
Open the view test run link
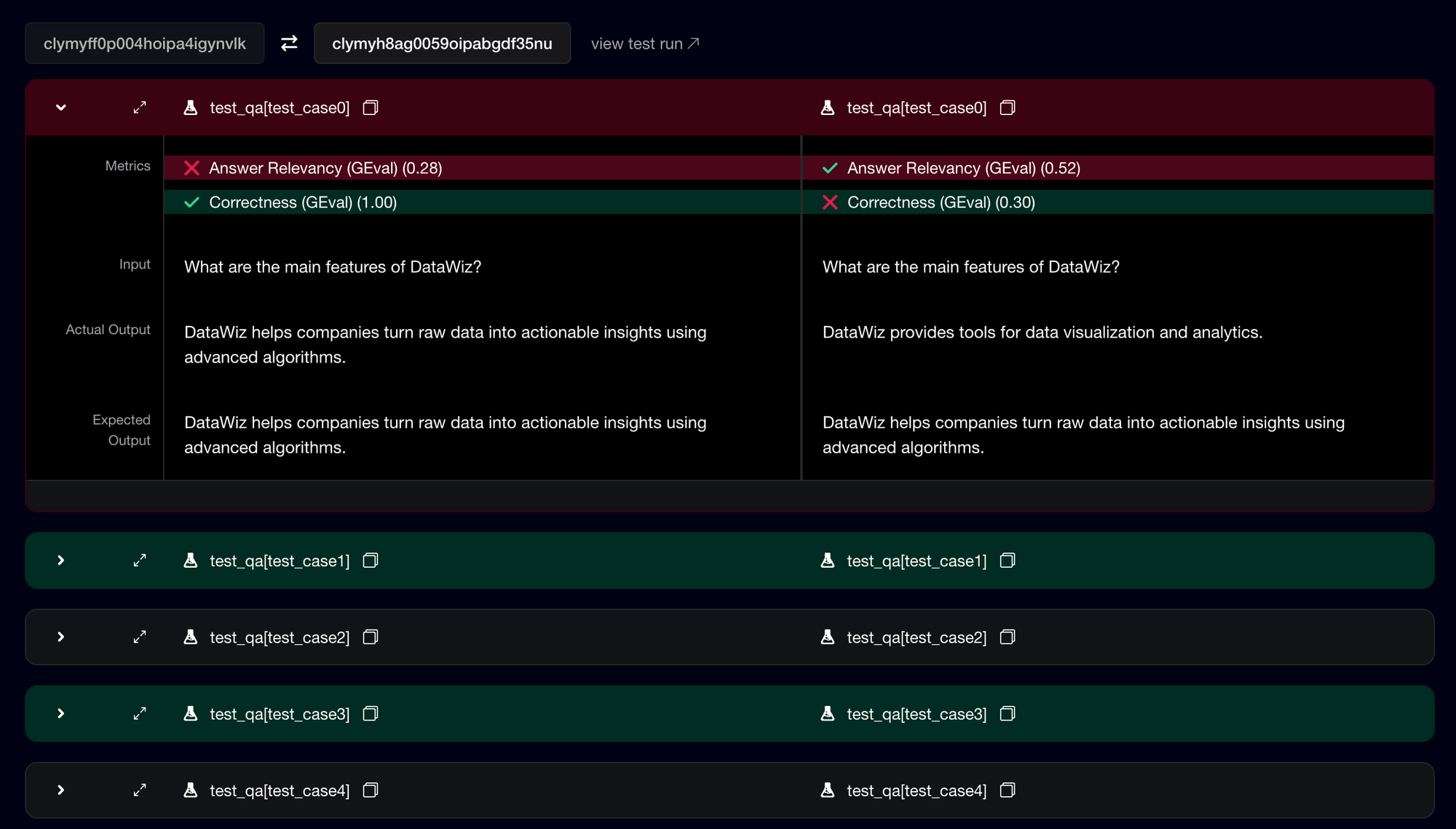click(644, 43)
